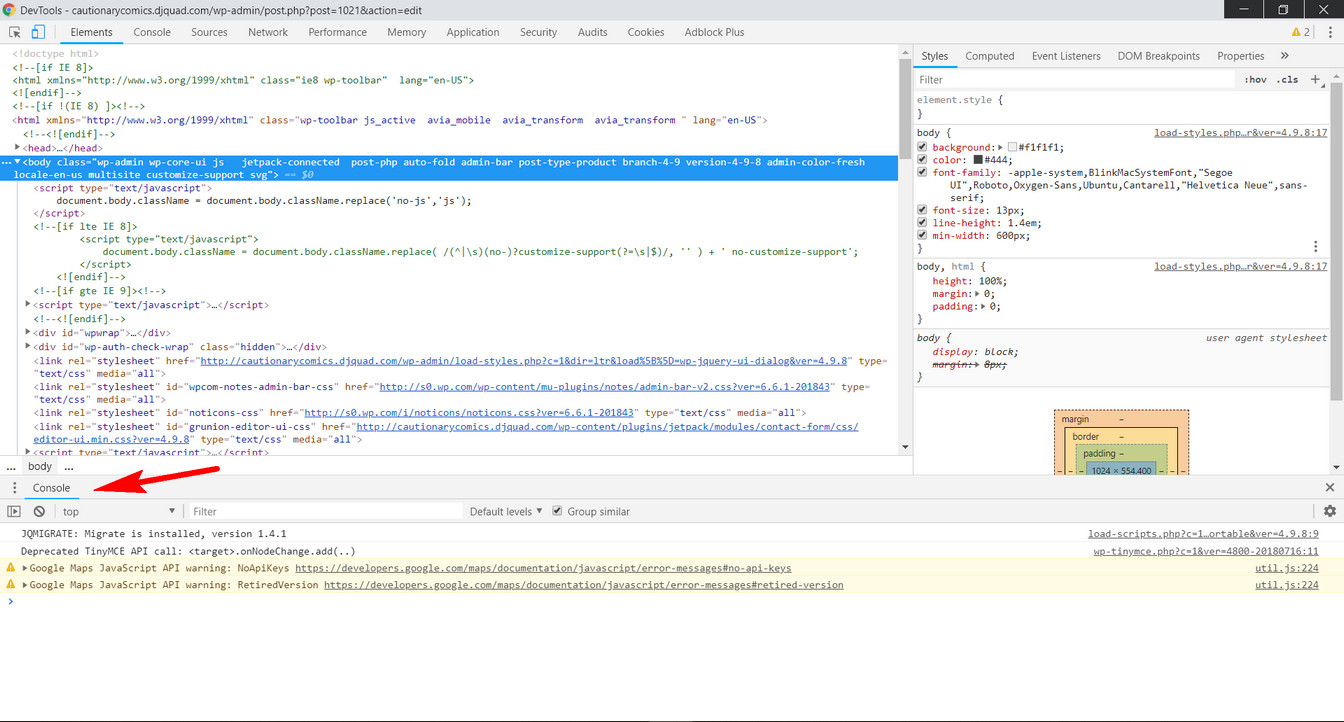Expand the head element node
The width and height of the screenshot is (1344, 722).
point(18,147)
